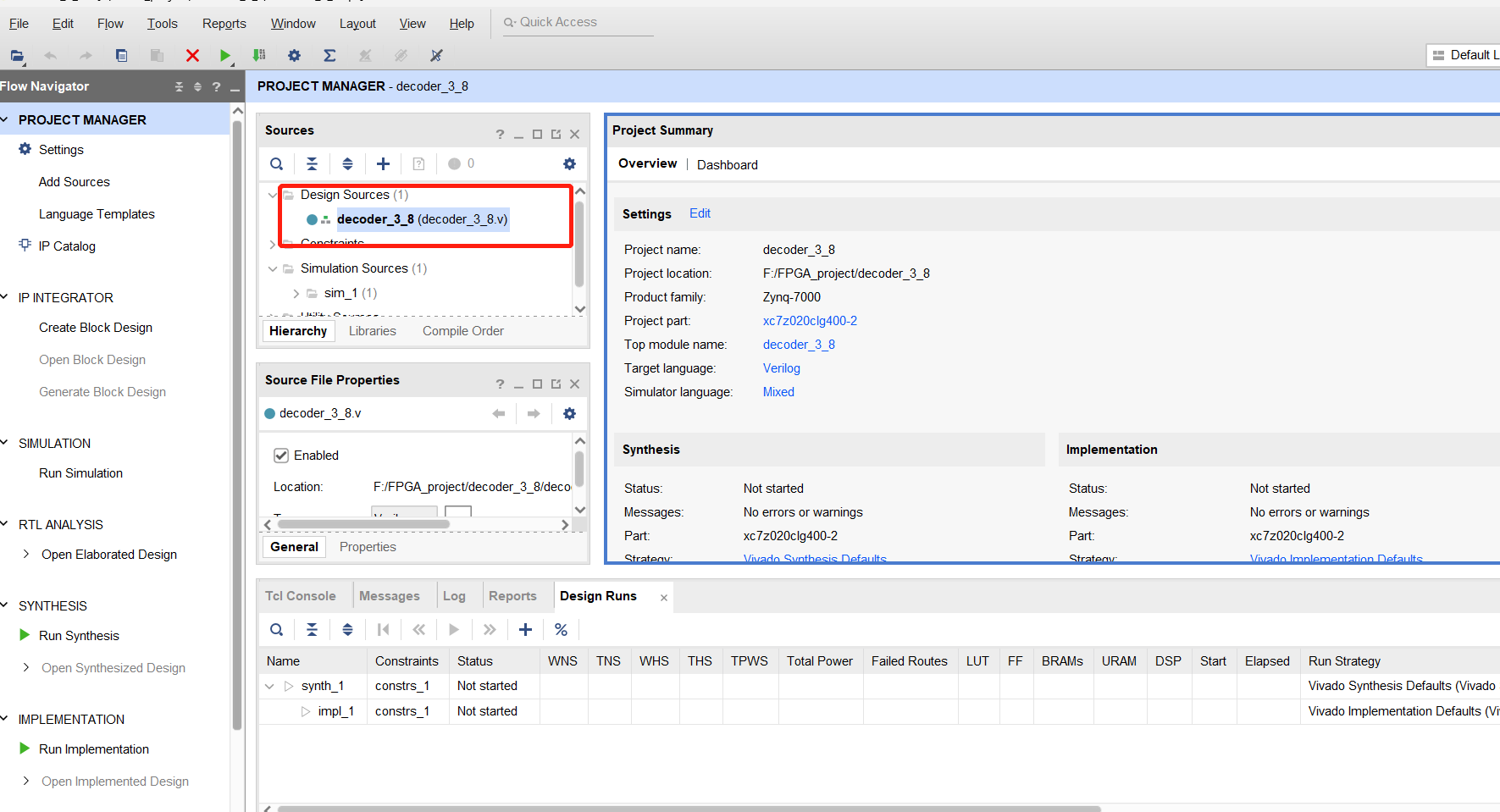Click inside Quick Access search field
The width and height of the screenshot is (1500, 812).
578,23
